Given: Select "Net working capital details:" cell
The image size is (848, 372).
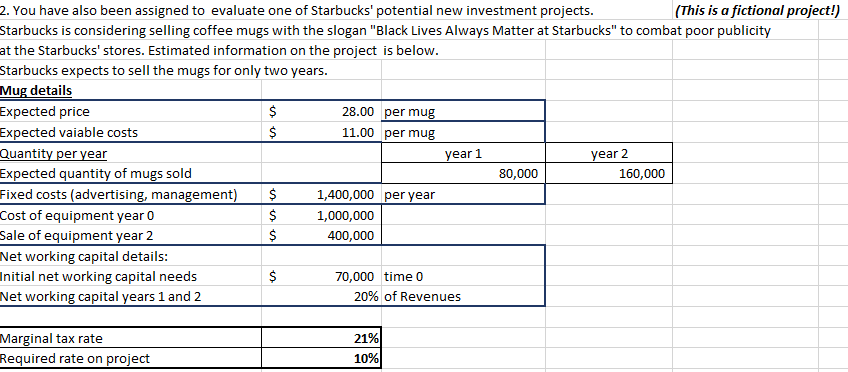Looking at the screenshot, I should coord(131,256).
